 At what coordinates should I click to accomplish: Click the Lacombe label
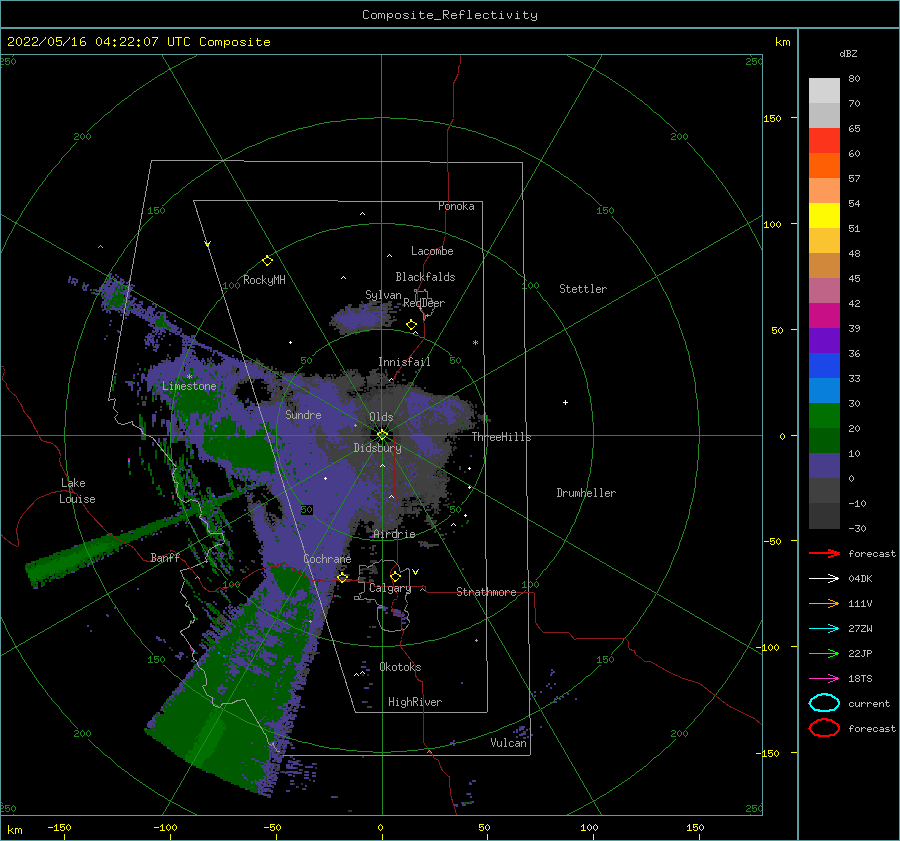pos(432,251)
